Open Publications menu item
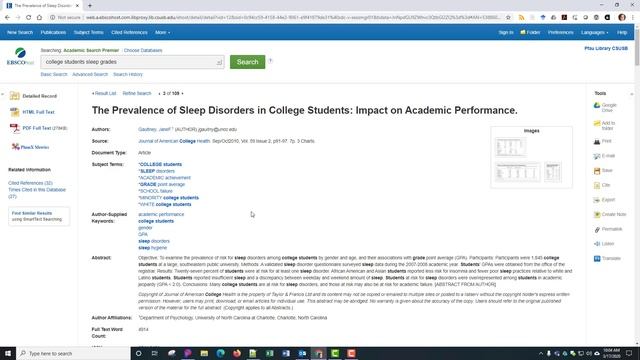 click(53, 32)
